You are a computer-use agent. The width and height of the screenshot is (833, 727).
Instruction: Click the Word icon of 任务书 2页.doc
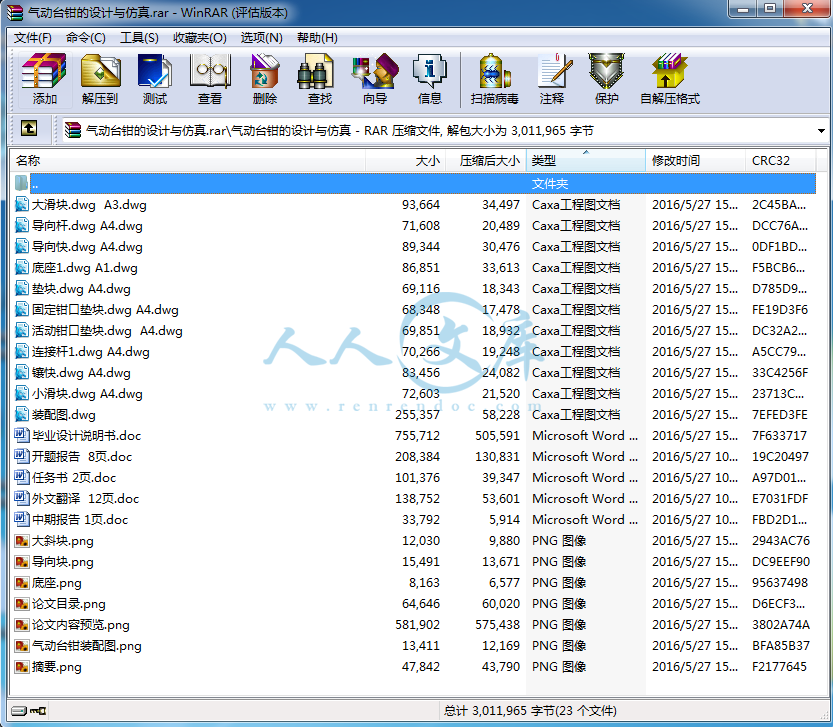22,477
